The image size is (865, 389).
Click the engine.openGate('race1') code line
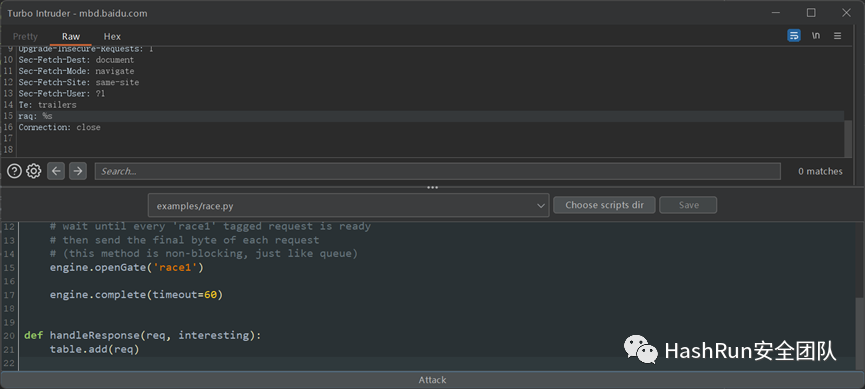(127, 268)
